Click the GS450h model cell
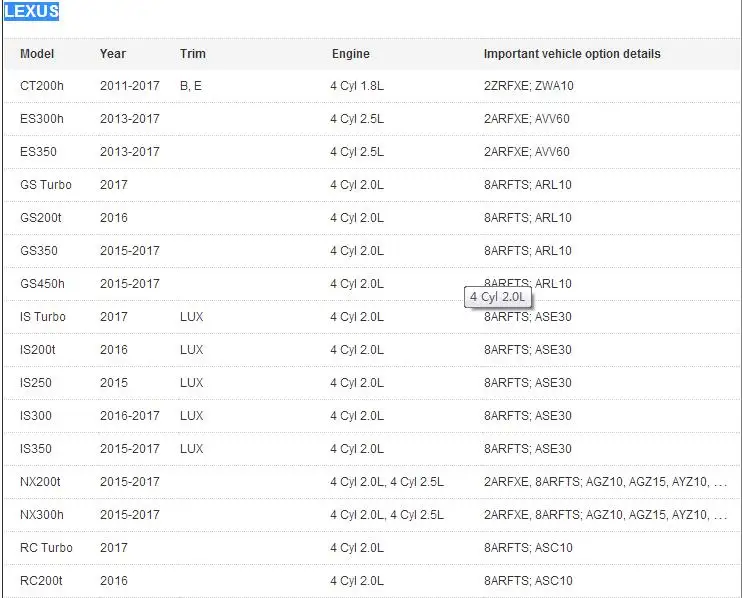 [x=42, y=284]
